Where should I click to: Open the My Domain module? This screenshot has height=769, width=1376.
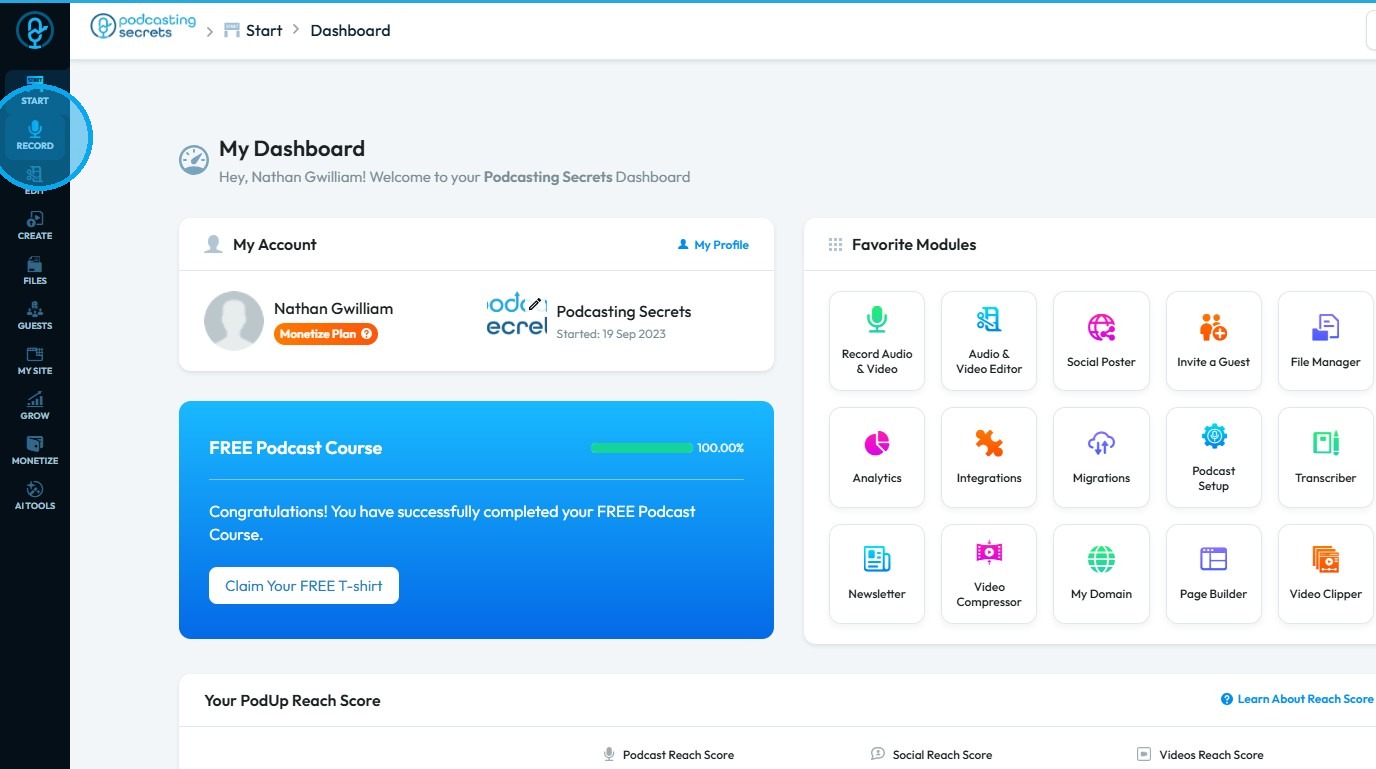[x=1101, y=573]
